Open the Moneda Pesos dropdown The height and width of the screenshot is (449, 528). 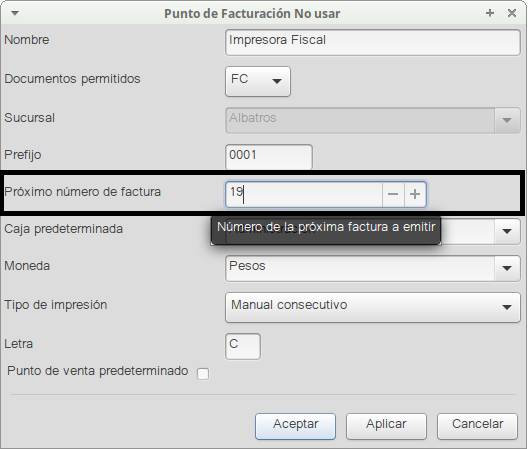(x=373, y=268)
